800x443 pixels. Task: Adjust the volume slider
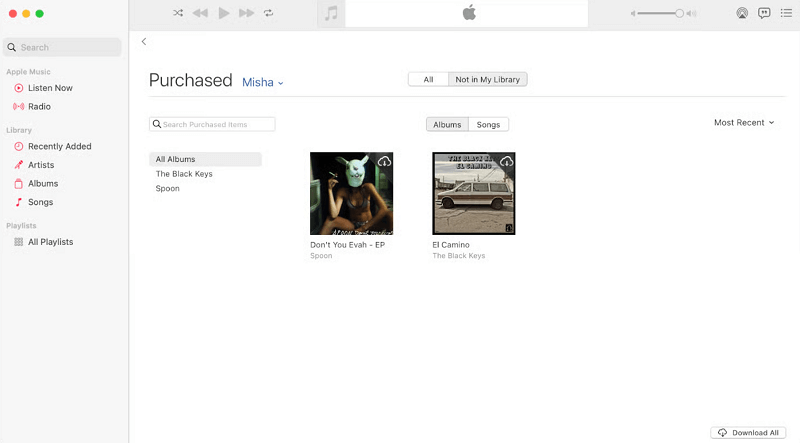[x=660, y=14]
